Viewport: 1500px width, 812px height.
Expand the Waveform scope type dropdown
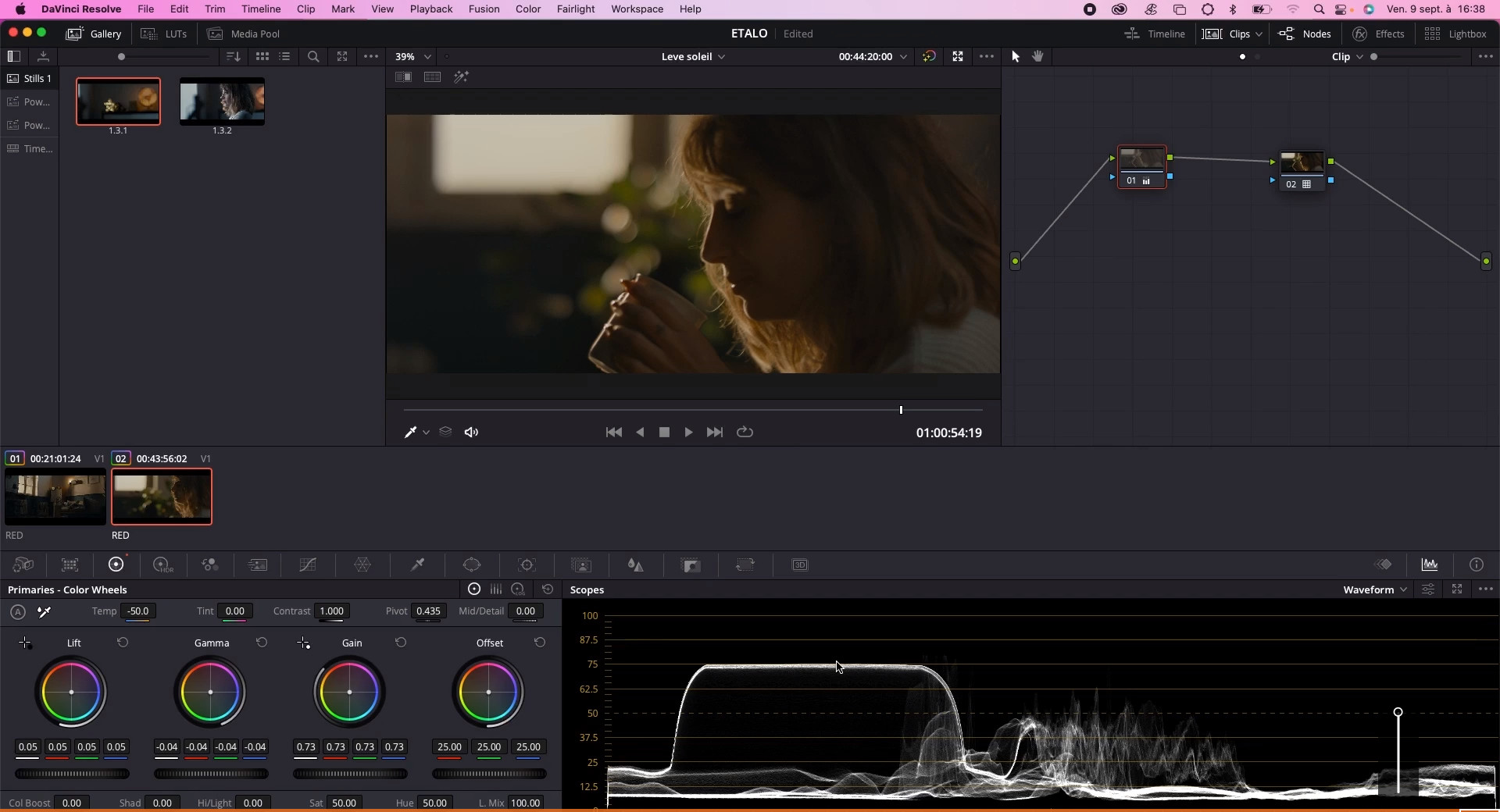tap(1375, 589)
